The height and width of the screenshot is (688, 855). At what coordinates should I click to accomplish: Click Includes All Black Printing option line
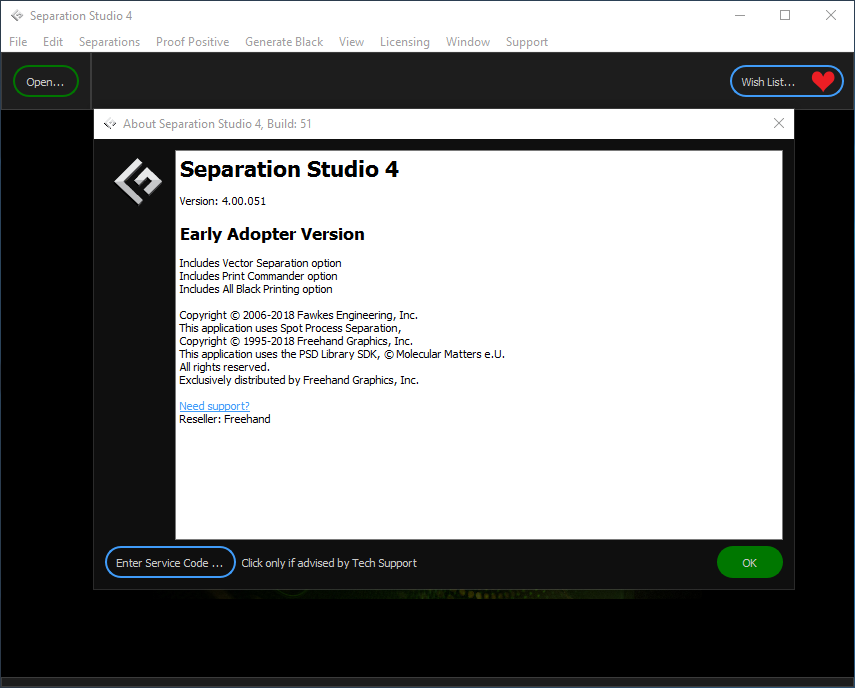point(256,289)
